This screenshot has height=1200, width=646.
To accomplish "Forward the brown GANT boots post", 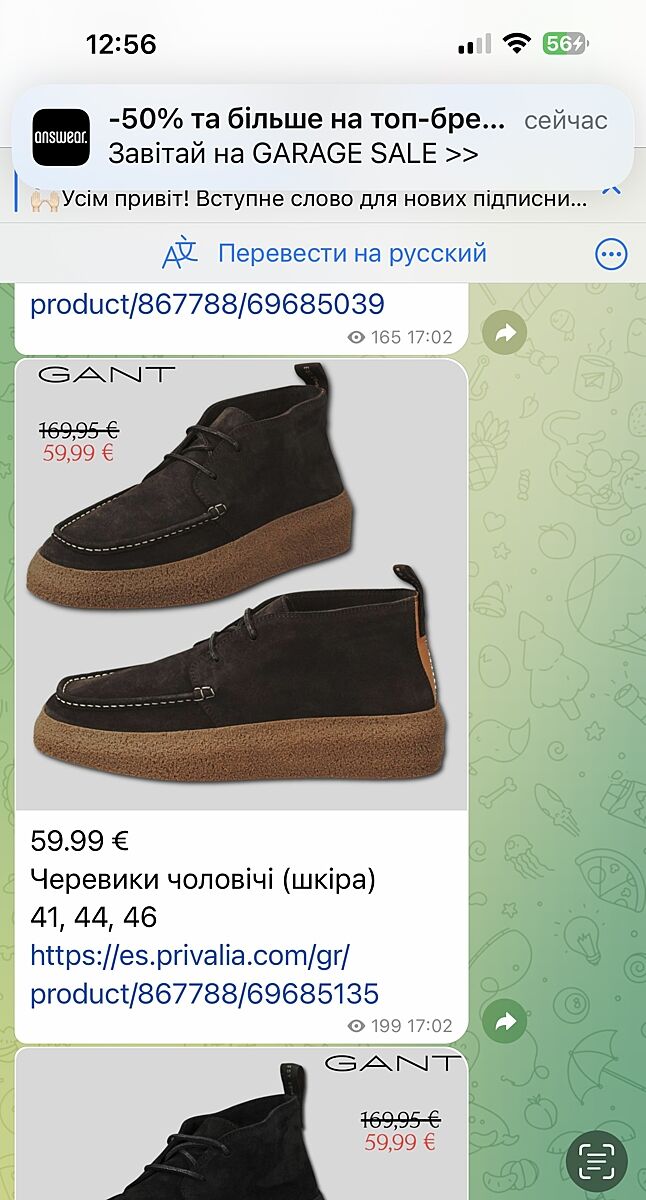I will (505, 1022).
